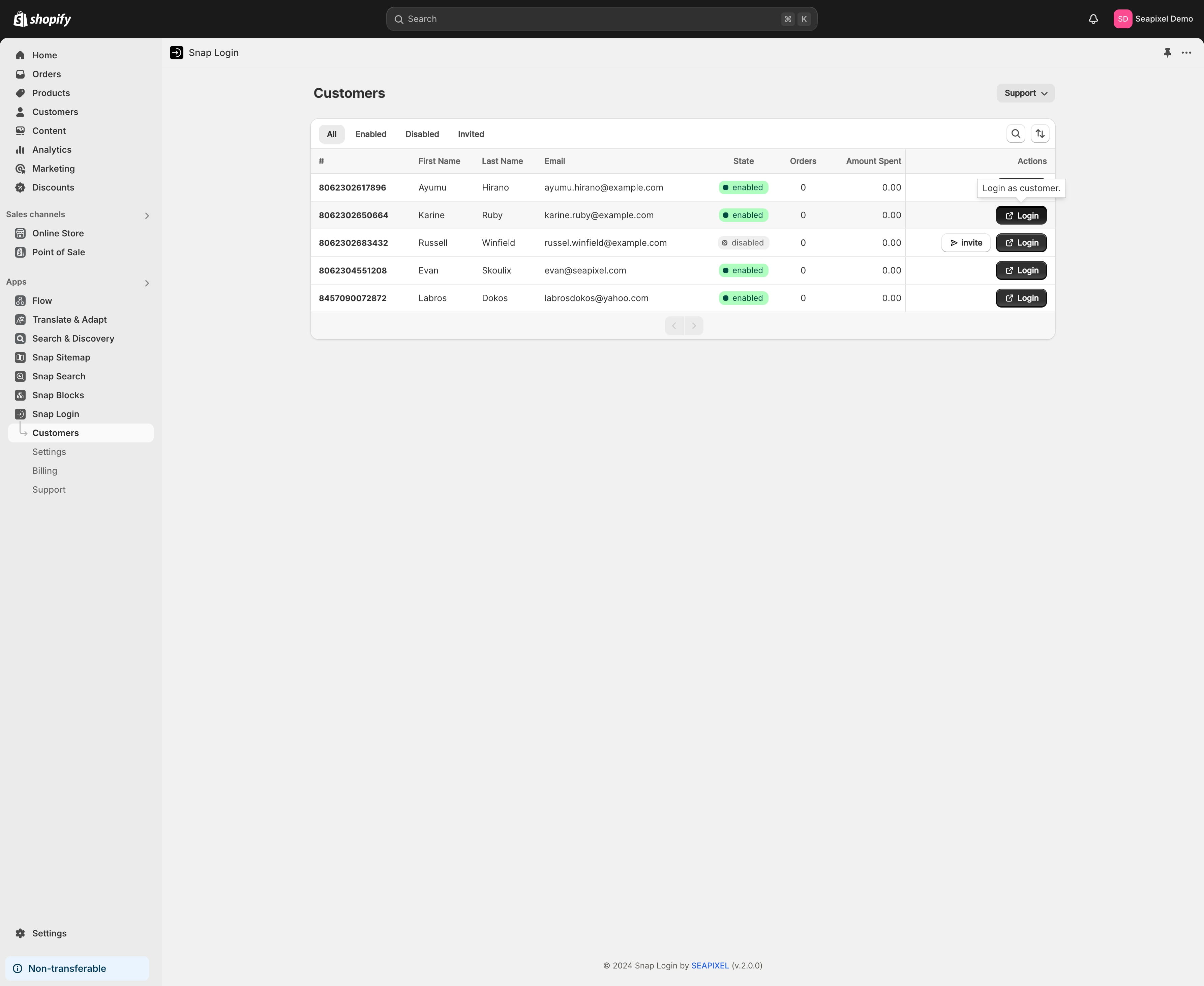The width and height of the screenshot is (1204, 986).
Task: Pin the Snap Login app
Action: click(x=1167, y=52)
